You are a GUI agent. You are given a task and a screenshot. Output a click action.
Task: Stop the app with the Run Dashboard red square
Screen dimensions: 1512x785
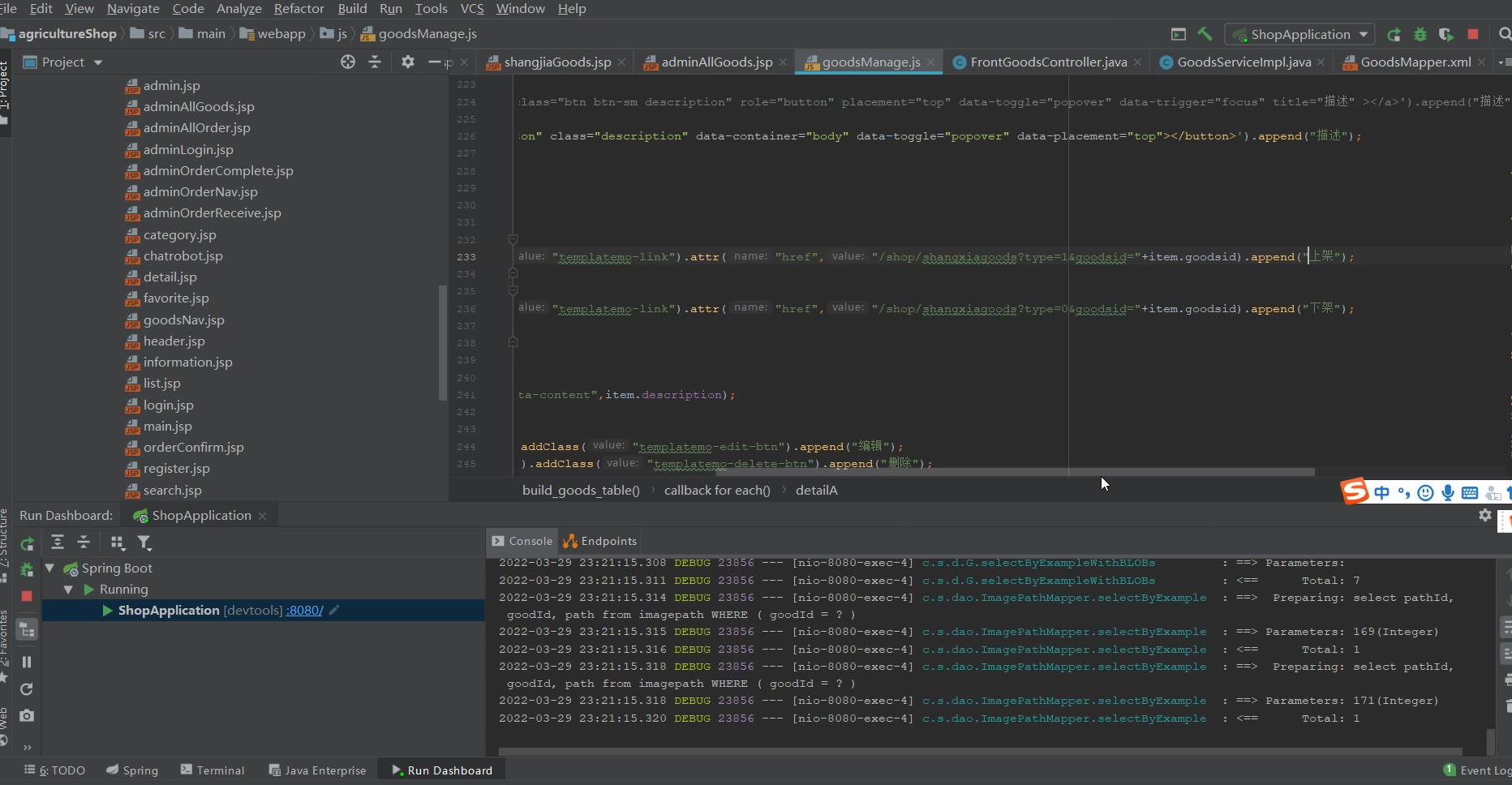[27, 596]
